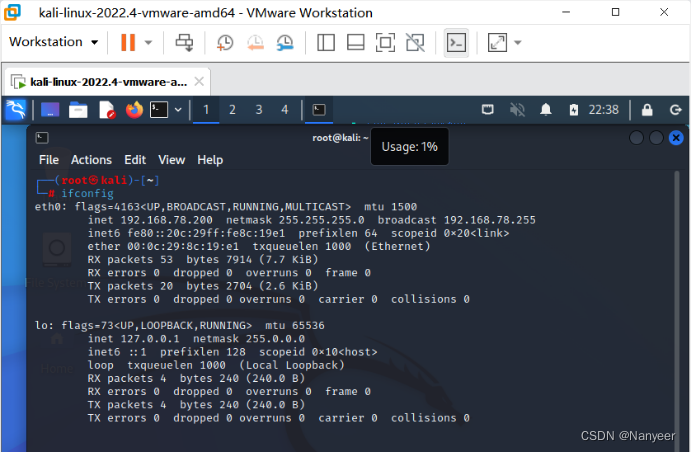The image size is (692, 453).
Task: Toggle the library sidebar view
Action: point(326,42)
